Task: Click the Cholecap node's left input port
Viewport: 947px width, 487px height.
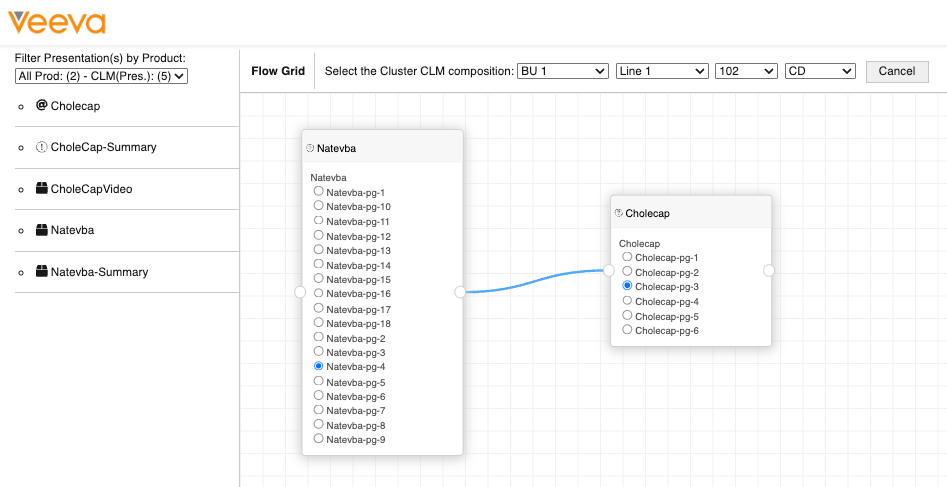Action: 609,270
